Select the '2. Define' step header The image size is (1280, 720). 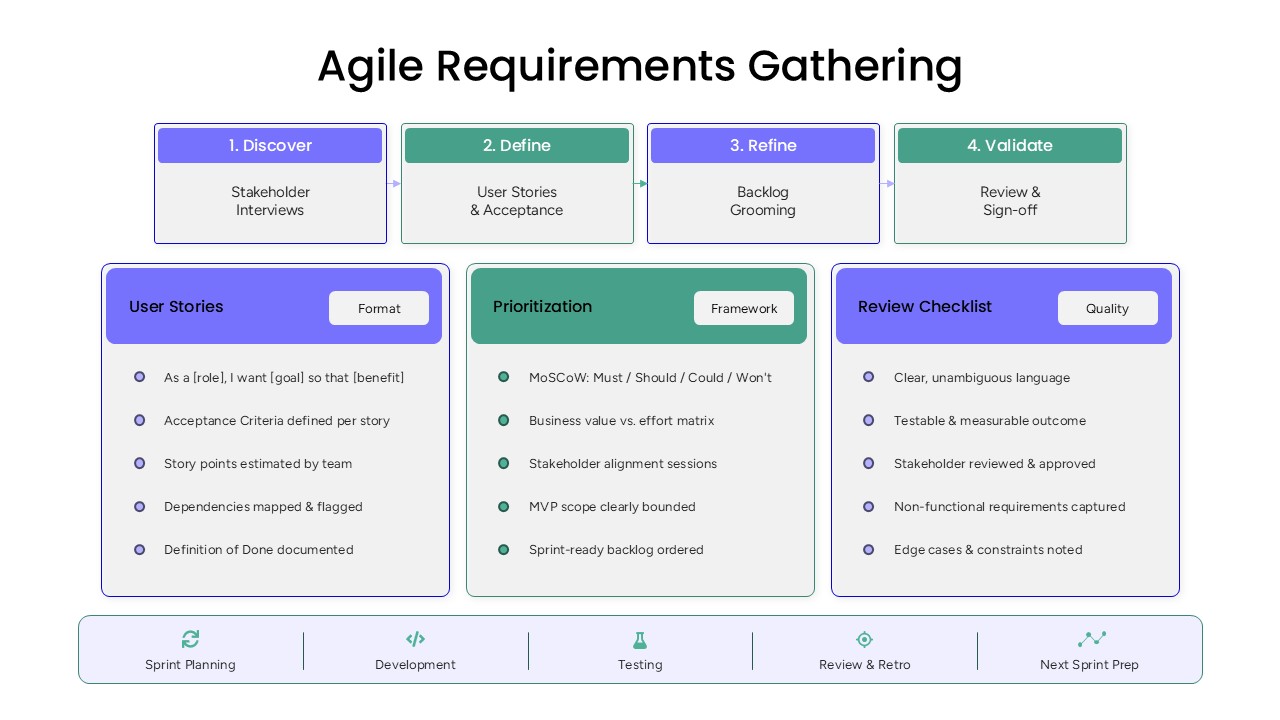click(x=517, y=145)
